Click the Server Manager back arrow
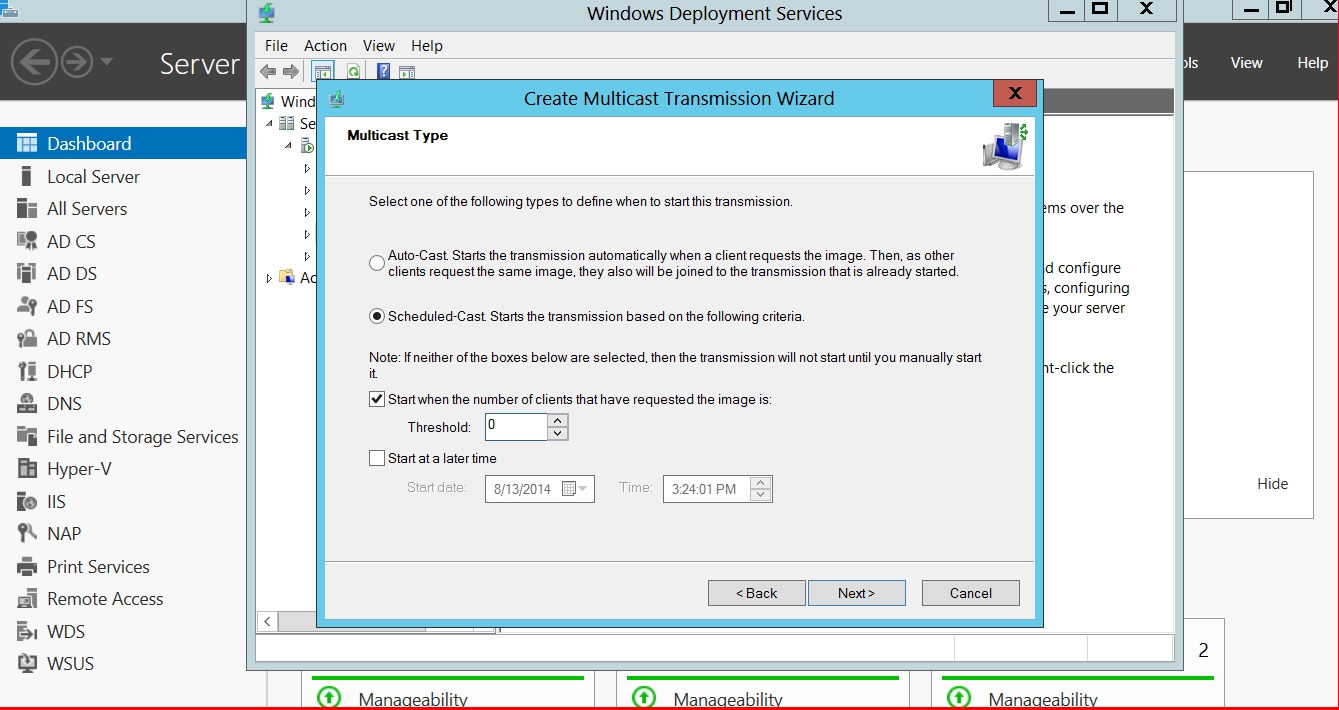1339x710 pixels. (x=34, y=63)
